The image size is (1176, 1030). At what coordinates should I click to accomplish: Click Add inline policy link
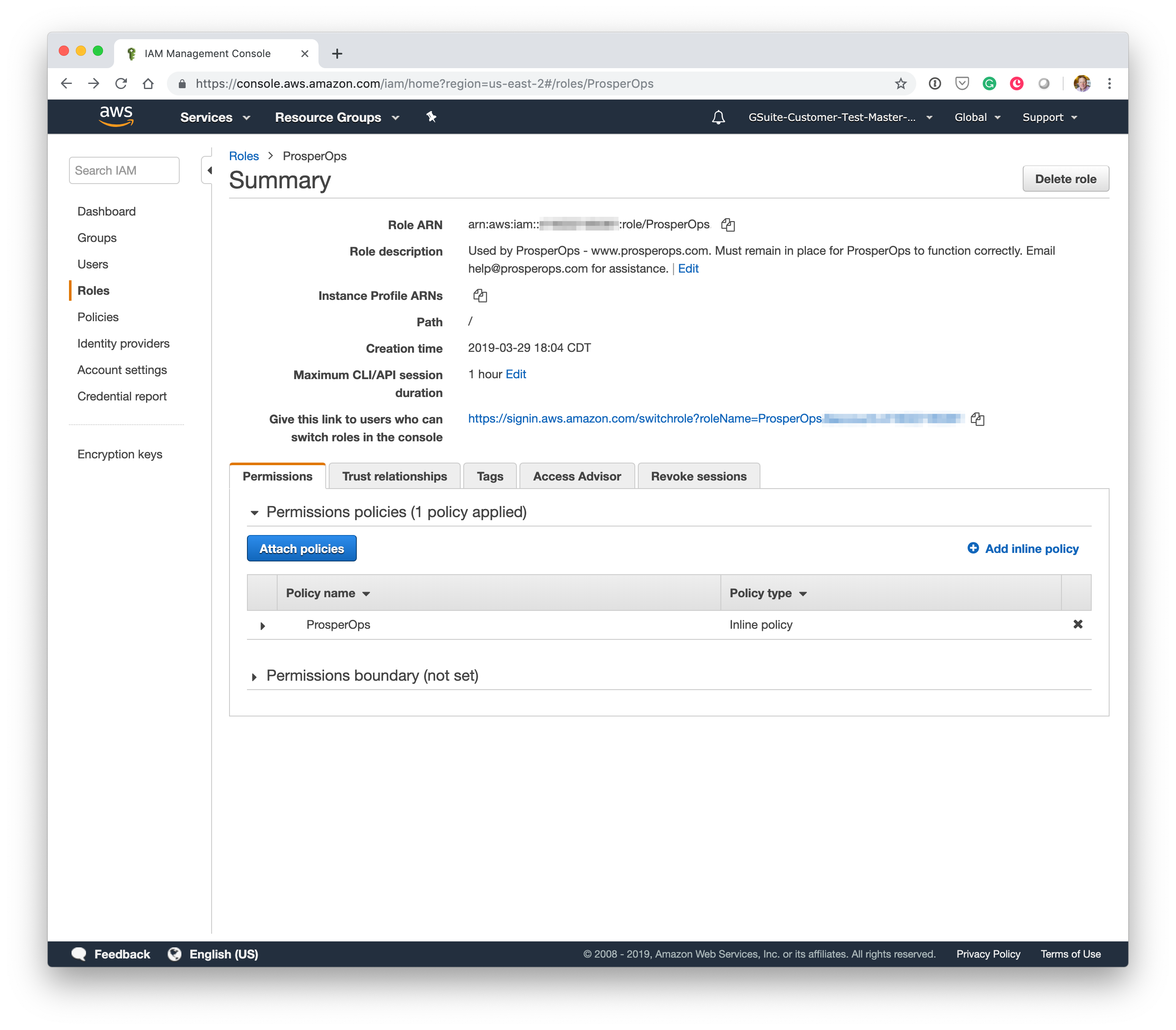(x=1032, y=549)
